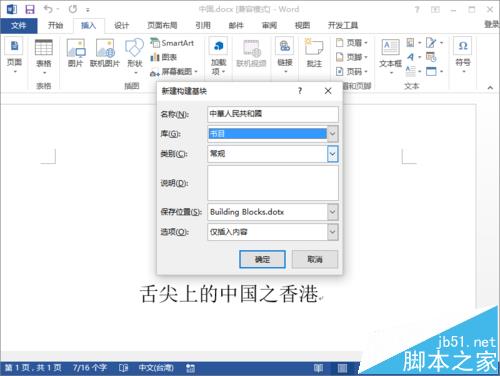
Task: Click the Redo/Repeat icon
Action: pos(73,9)
